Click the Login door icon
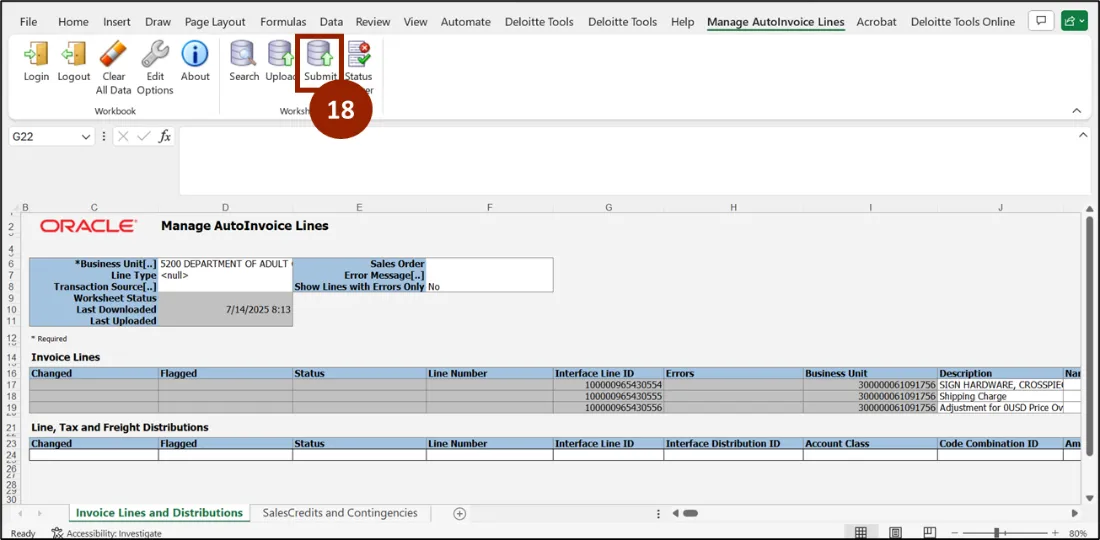This screenshot has height=540, width=1100. [36, 55]
